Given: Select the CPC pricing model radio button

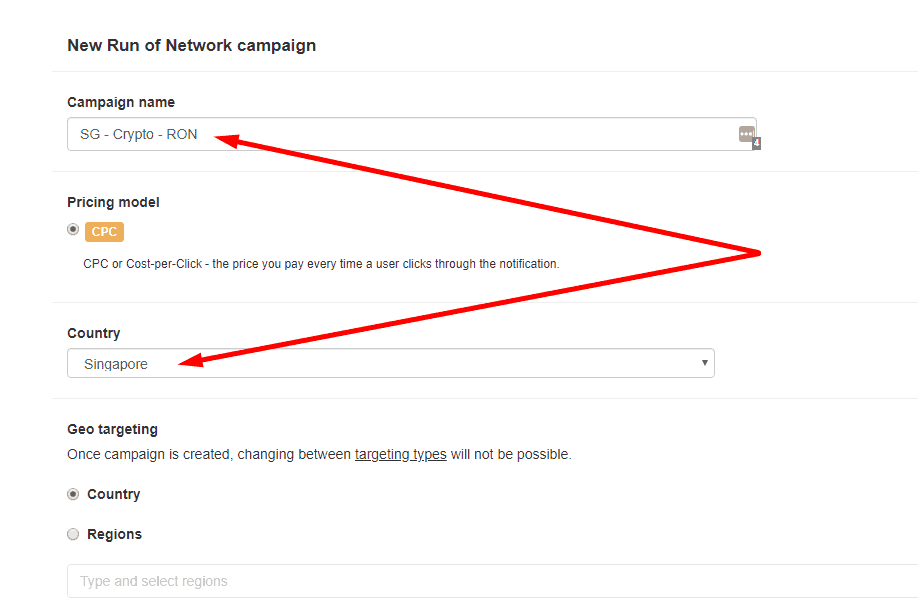Looking at the screenshot, I should tap(73, 229).
